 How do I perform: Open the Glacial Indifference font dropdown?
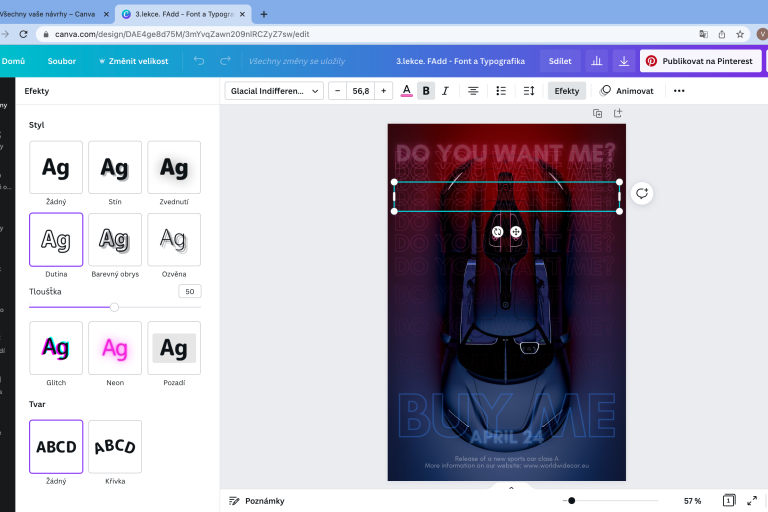pyautogui.click(x=275, y=91)
